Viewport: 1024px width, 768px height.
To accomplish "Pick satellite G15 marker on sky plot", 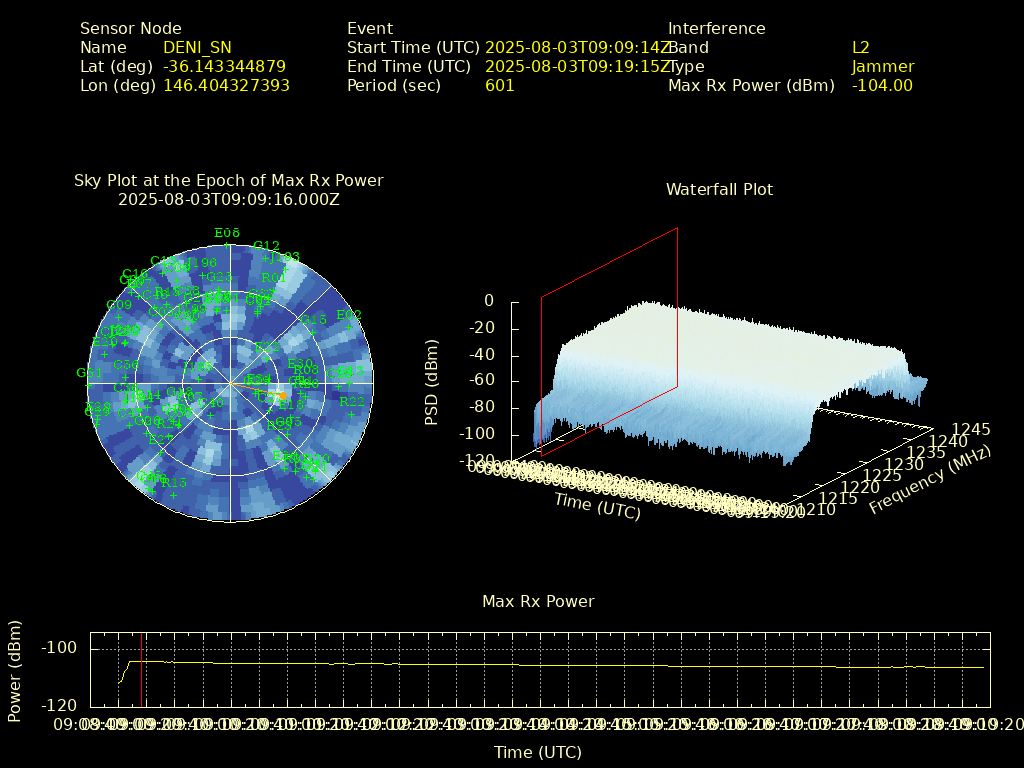I will [x=313, y=330].
